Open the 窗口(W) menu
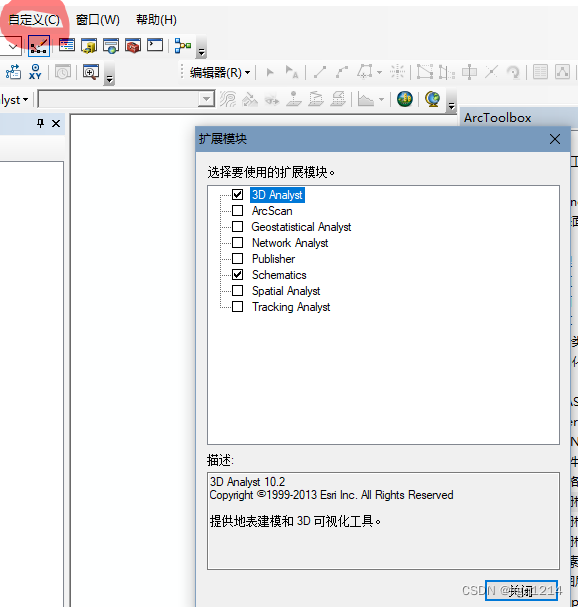 98,20
